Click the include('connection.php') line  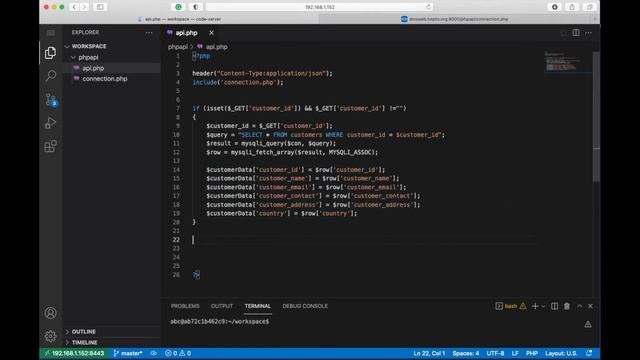[238, 82]
